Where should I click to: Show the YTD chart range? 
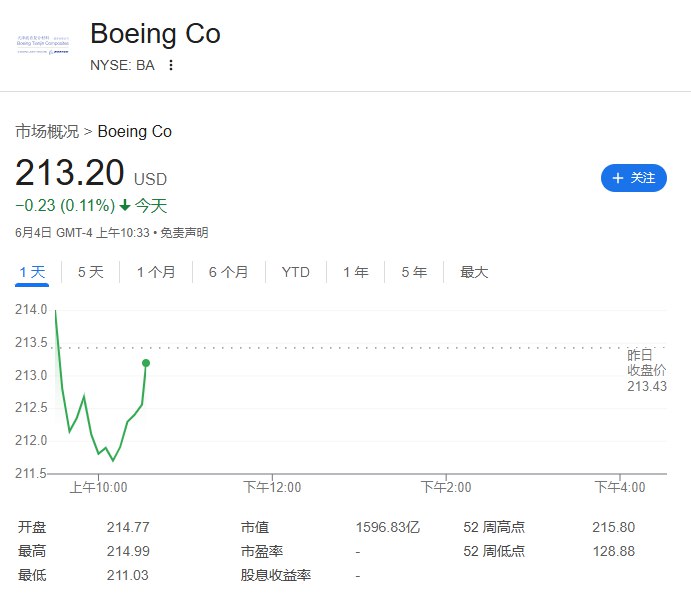295,272
